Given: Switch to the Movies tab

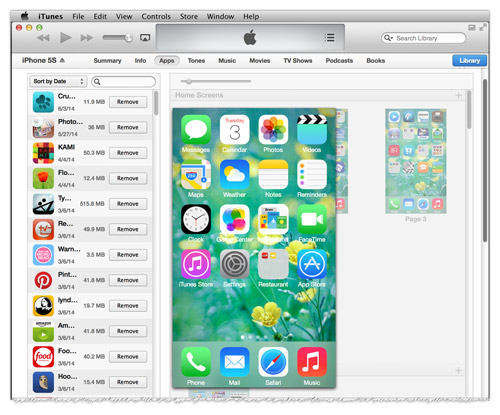Looking at the screenshot, I should (x=260, y=61).
